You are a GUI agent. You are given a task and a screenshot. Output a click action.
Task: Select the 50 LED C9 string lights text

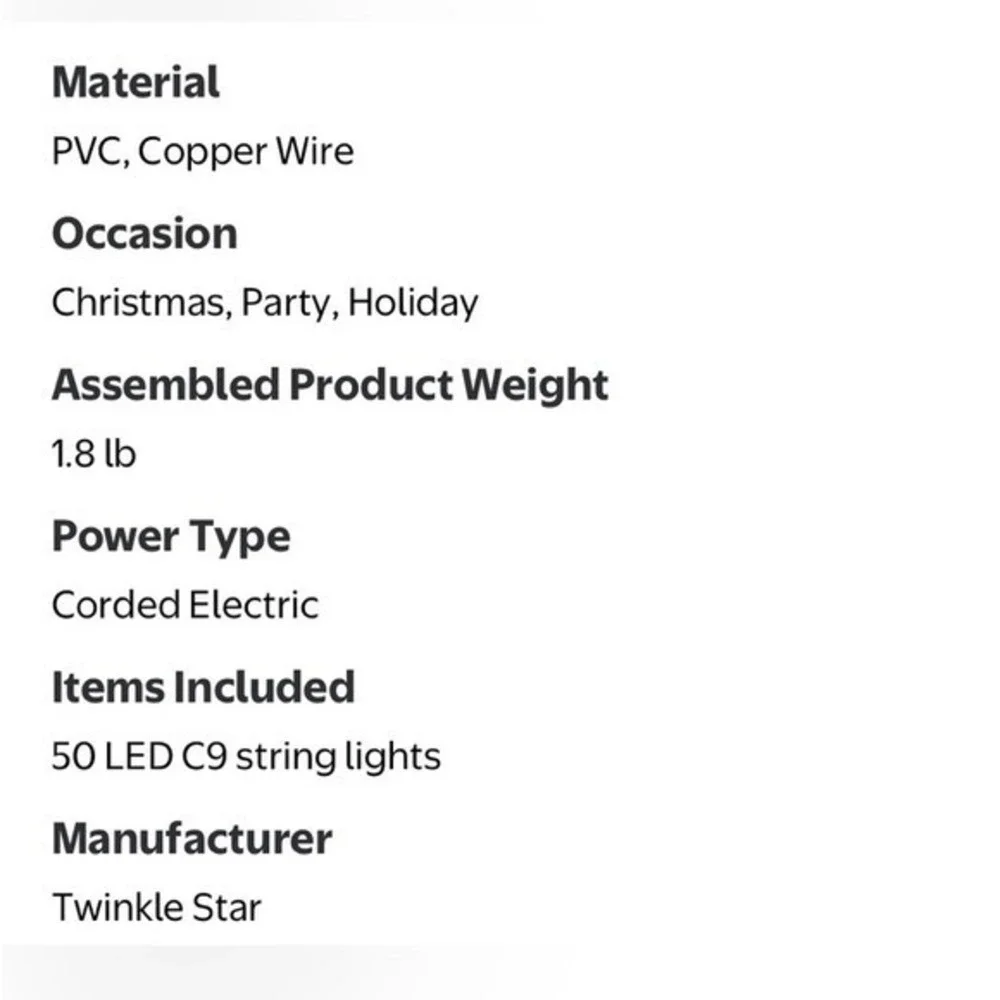(246, 758)
